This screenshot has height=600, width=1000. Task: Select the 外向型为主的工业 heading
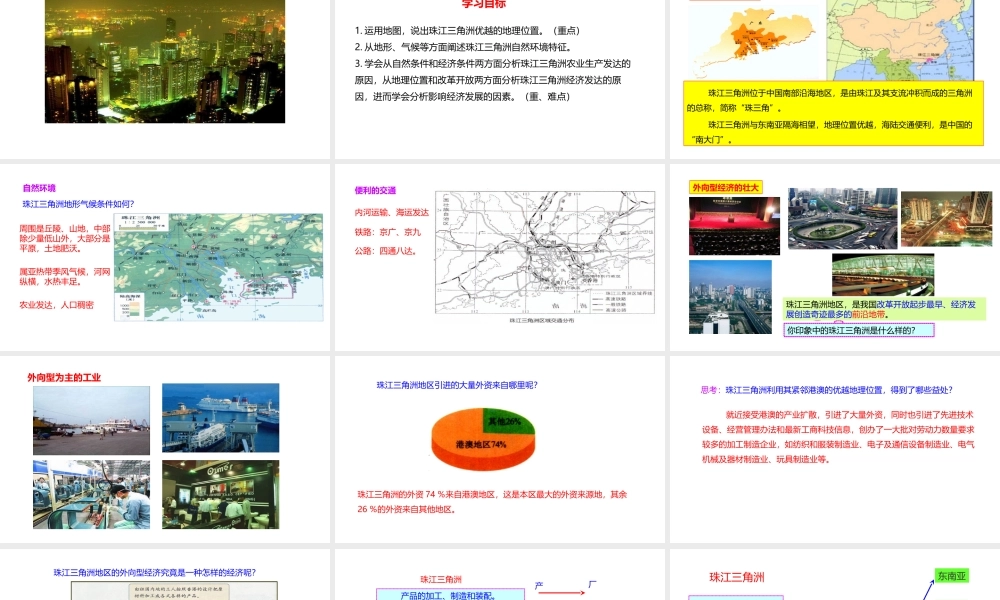(x=64, y=377)
